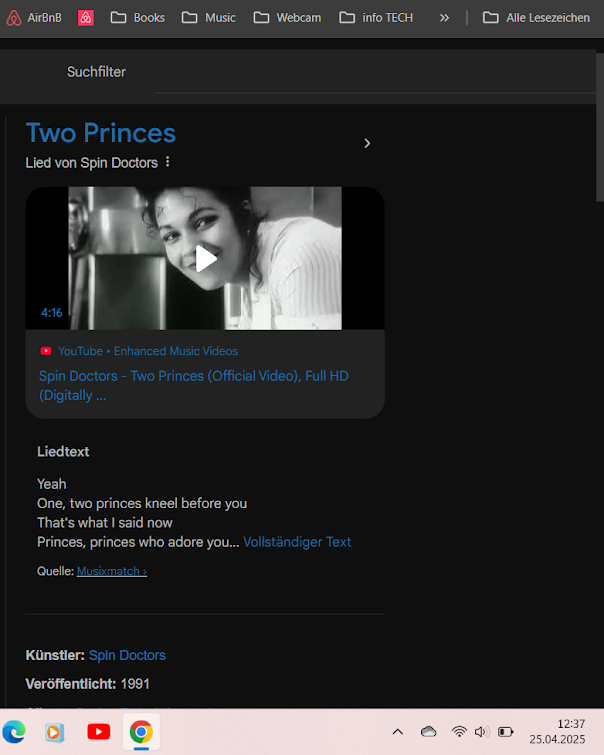Open the volume speaker tray icon
The height and width of the screenshot is (755, 604).
tap(481, 732)
